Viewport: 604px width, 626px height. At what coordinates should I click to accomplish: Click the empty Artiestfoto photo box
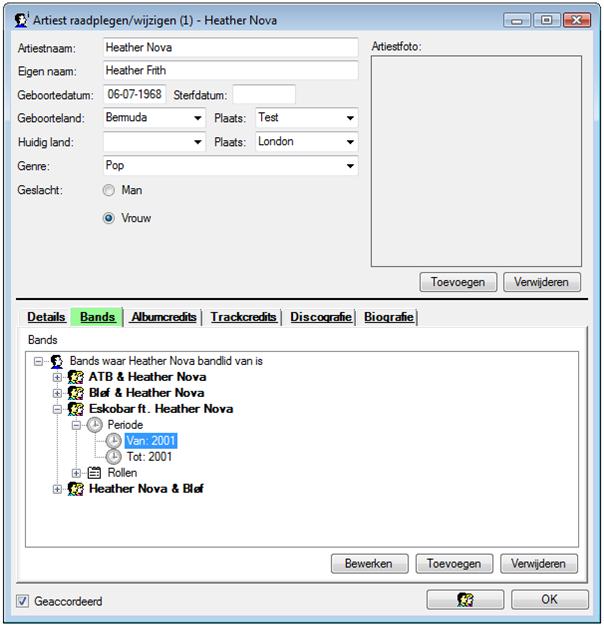click(476, 161)
